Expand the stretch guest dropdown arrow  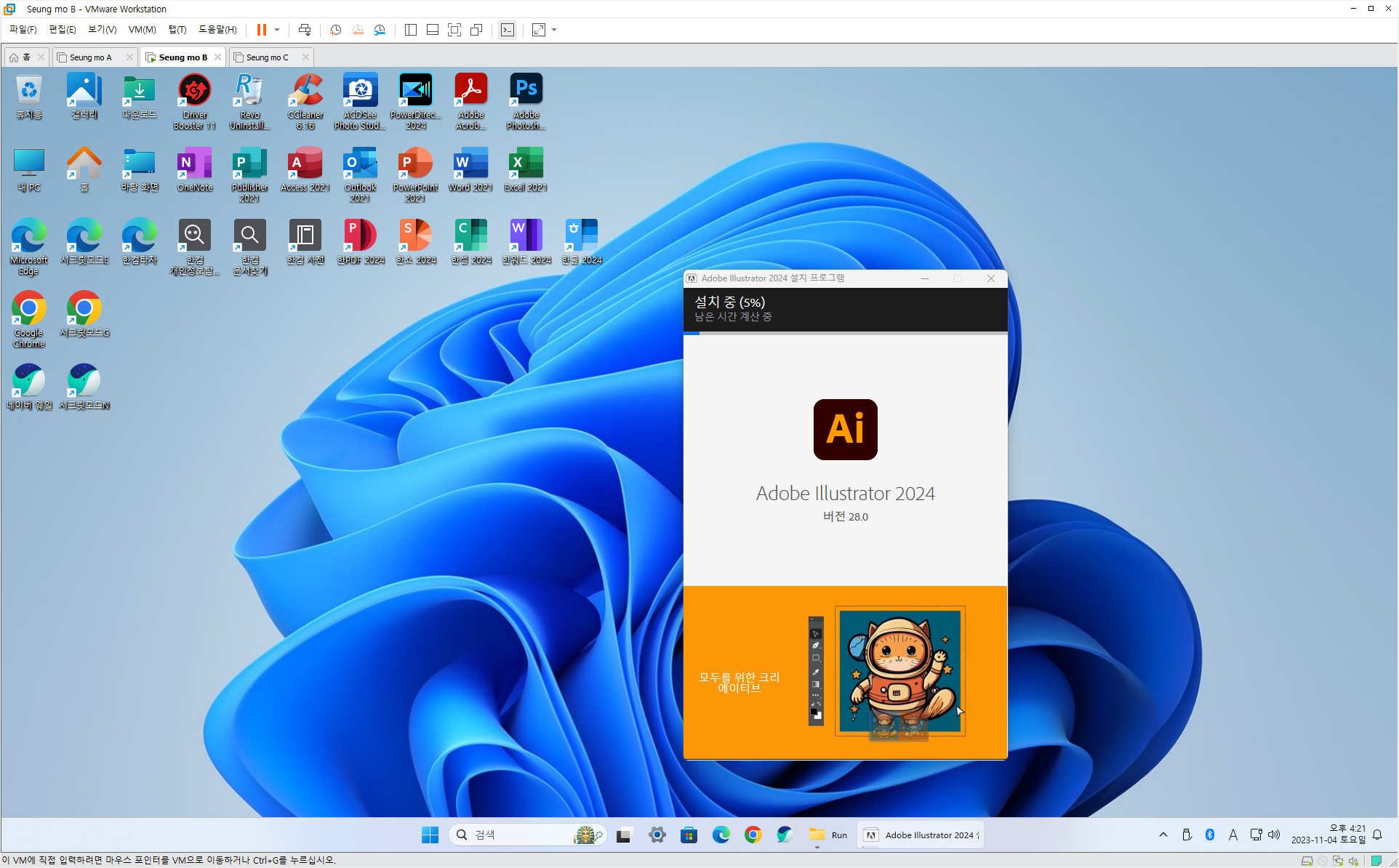pyautogui.click(x=554, y=30)
